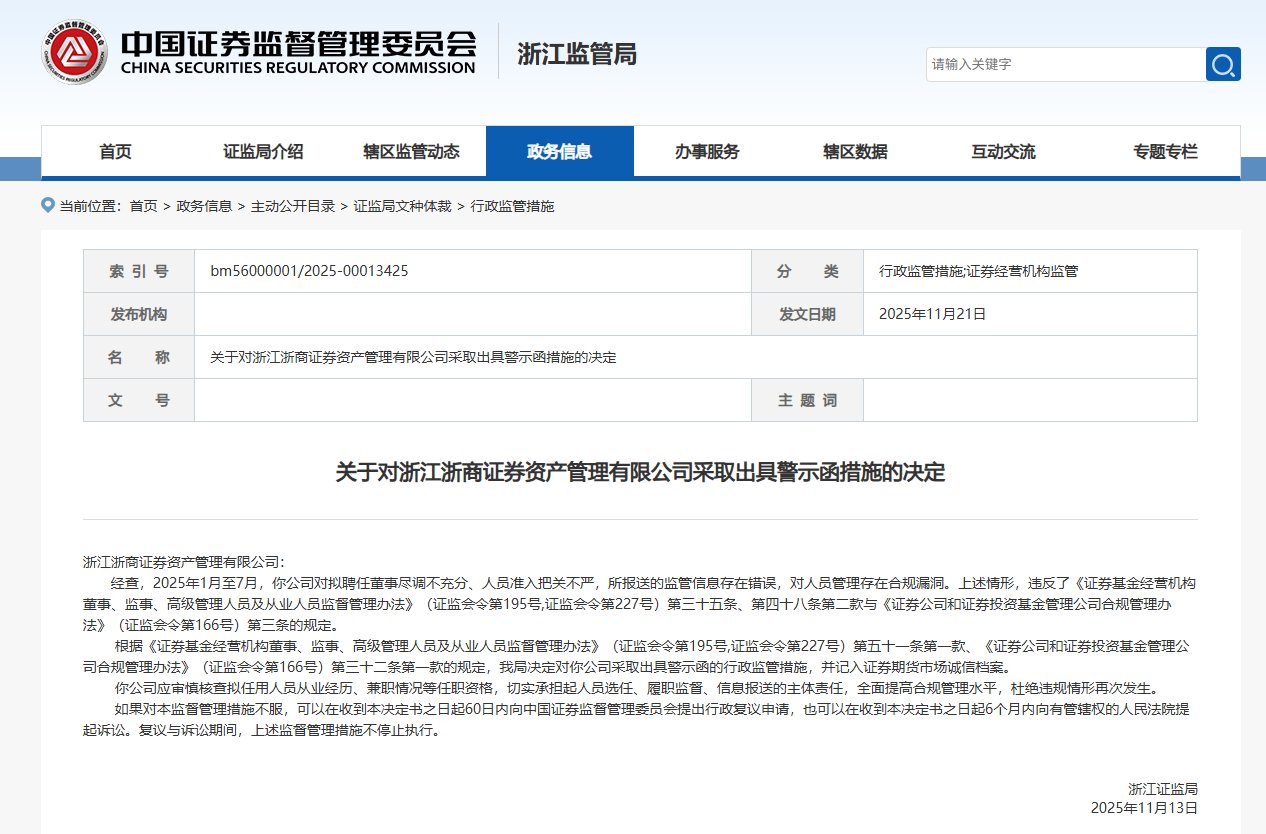Open the 证监局介绍 menu section
Screen dimensions: 1266x834
coord(263,151)
